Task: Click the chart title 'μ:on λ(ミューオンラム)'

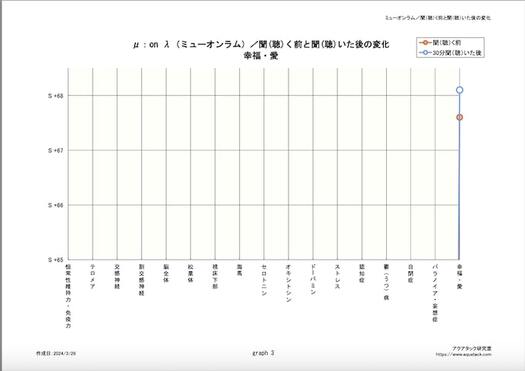Action: click(191, 44)
